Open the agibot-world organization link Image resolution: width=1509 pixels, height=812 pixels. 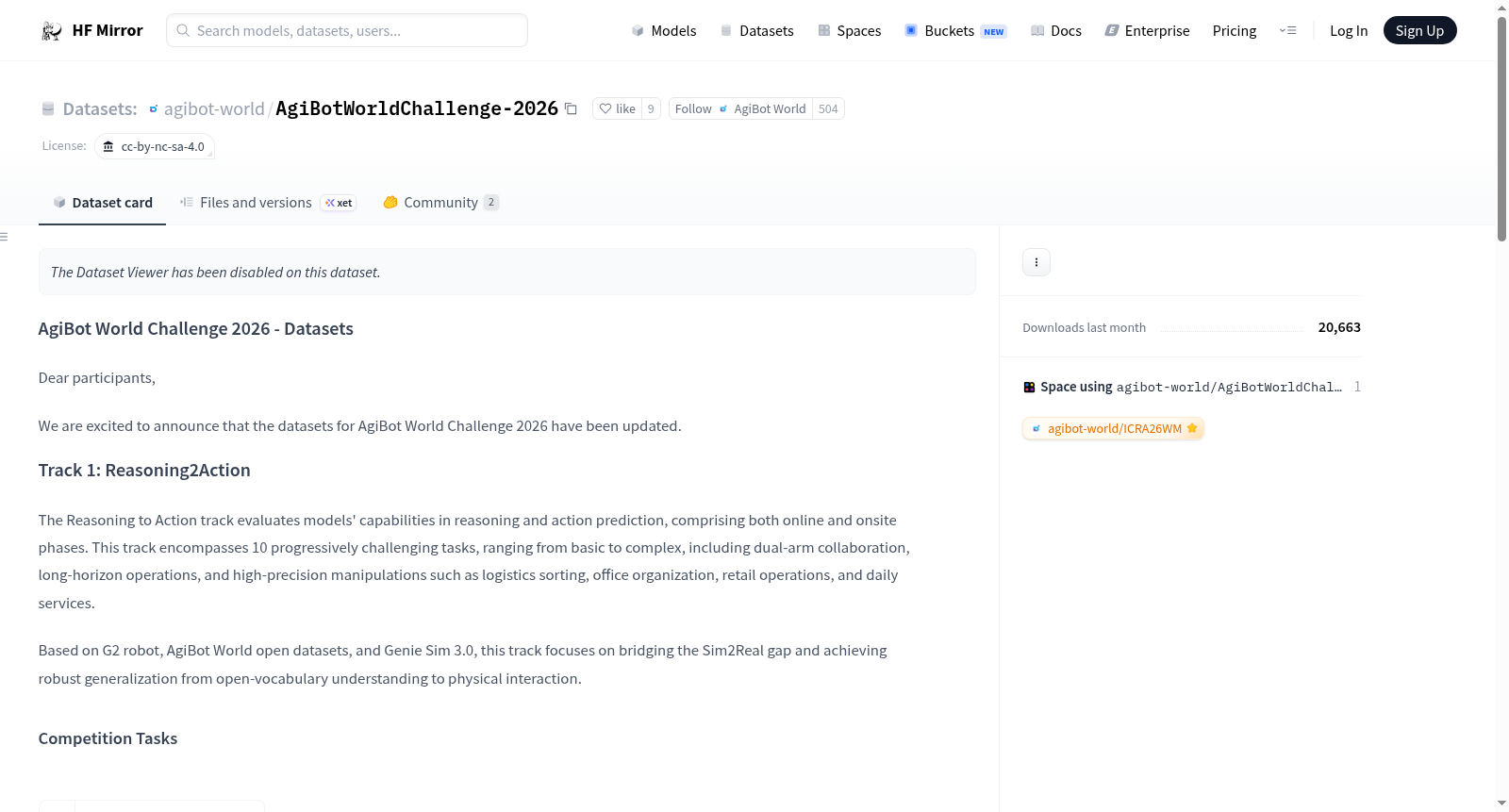[x=214, y=109]
